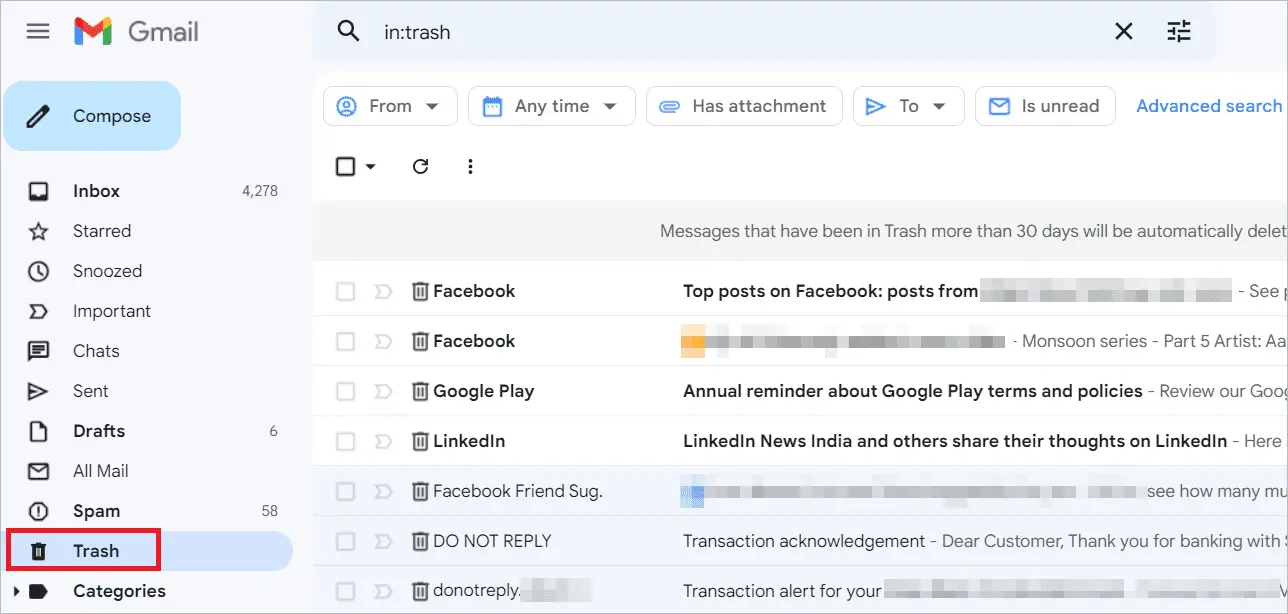Clear the search with the X icon
The width and height of the screenshot is (1288, 614).
pos(1124,32)
